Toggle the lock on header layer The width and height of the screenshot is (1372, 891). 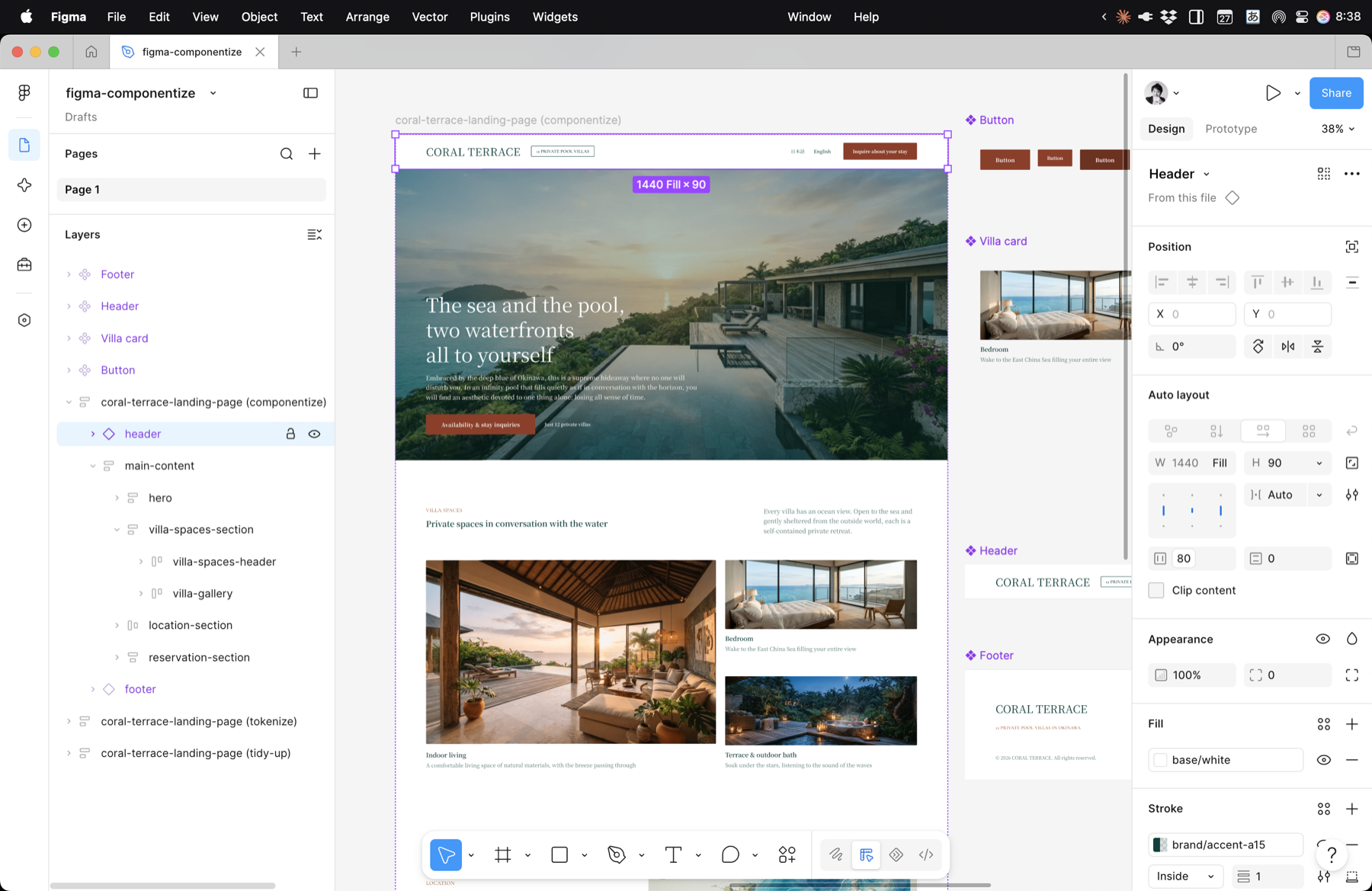click(x=290, y=434)
